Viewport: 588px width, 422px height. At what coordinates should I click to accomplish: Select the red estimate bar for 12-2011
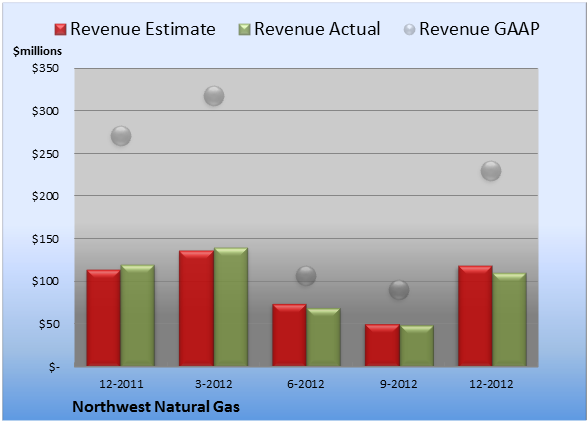(x=104, y=318)
